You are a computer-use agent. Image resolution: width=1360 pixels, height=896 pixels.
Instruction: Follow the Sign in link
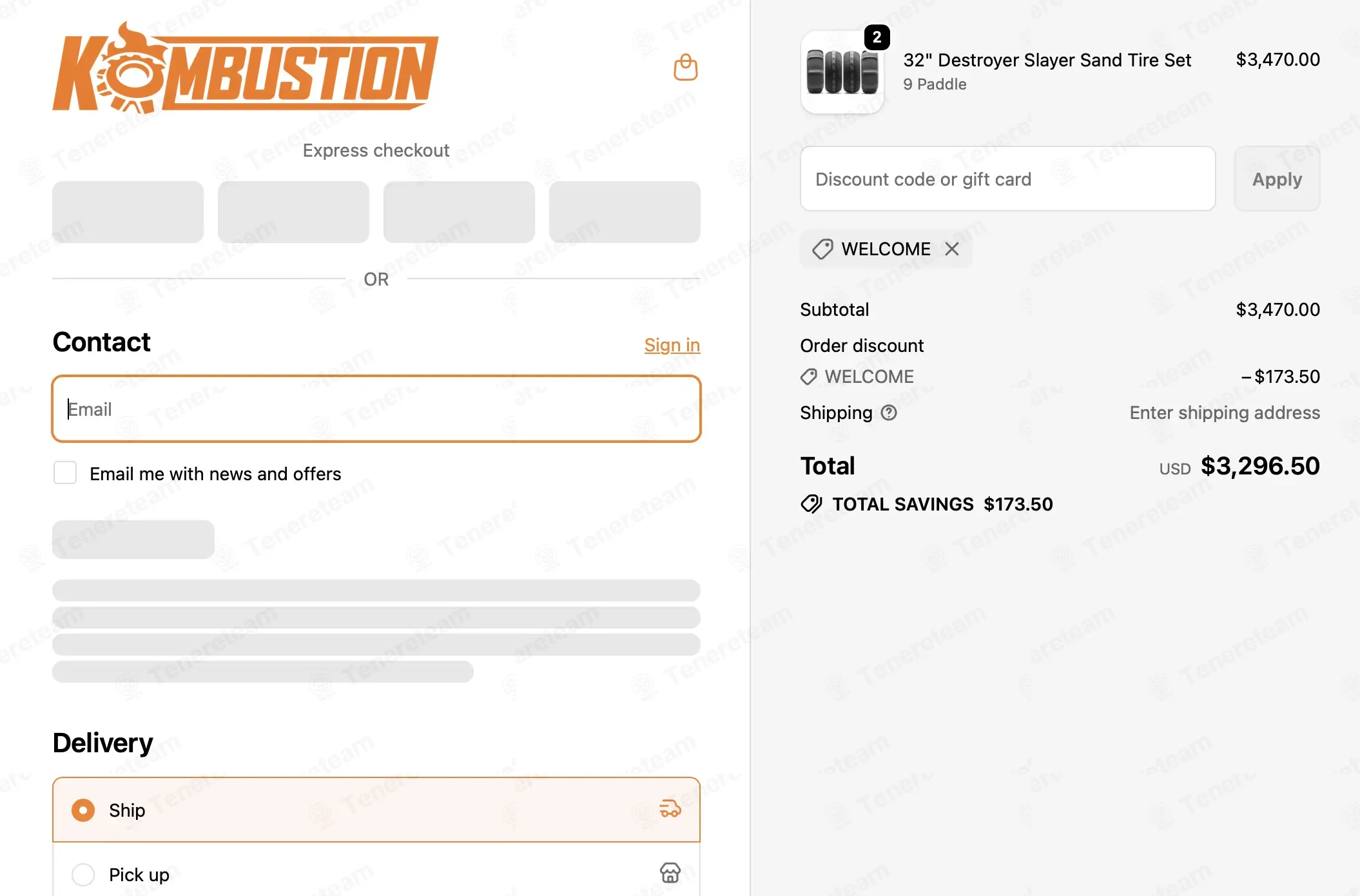click(672, 345)
